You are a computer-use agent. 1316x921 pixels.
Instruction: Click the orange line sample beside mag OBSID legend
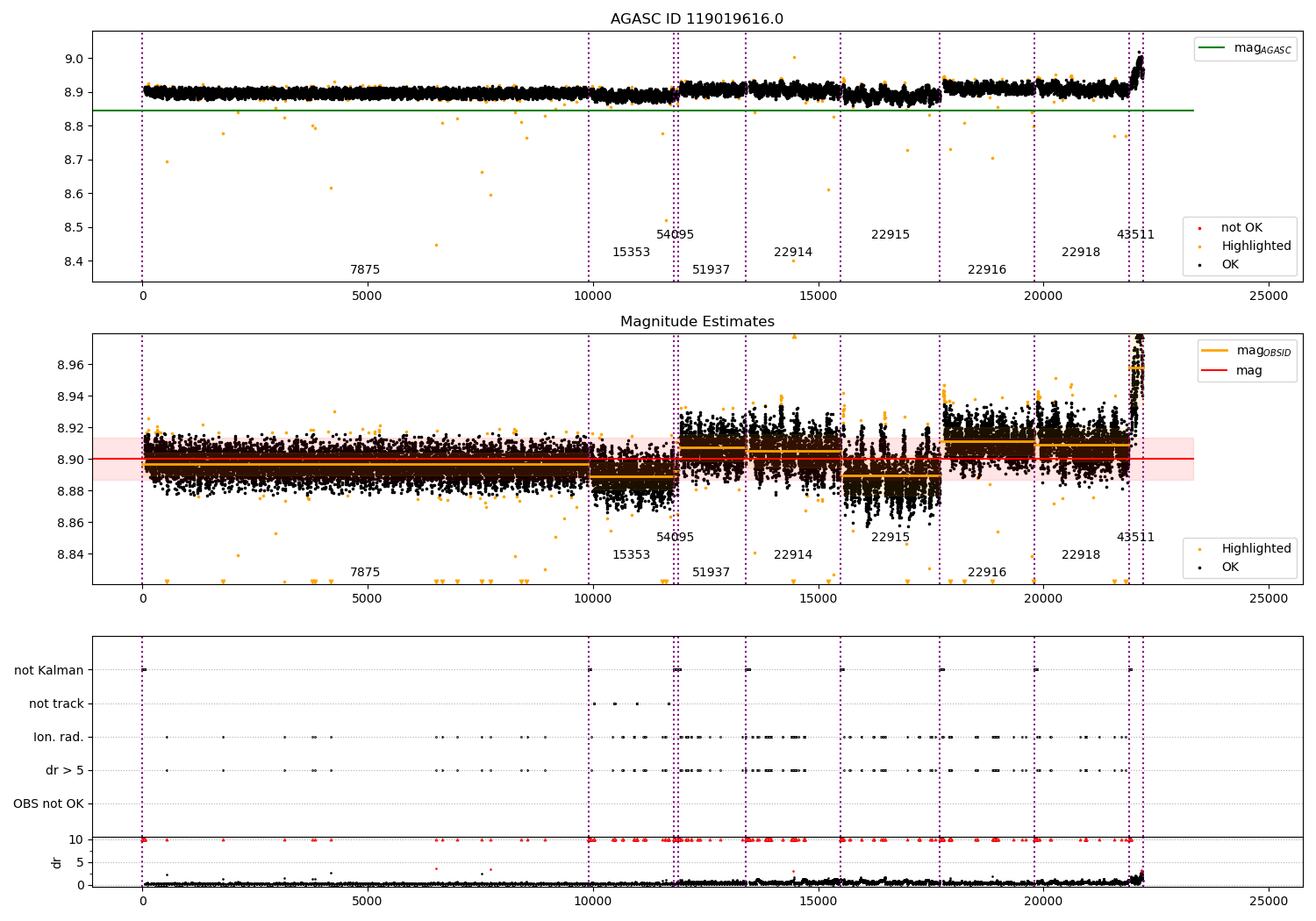tap(1215, 350)
